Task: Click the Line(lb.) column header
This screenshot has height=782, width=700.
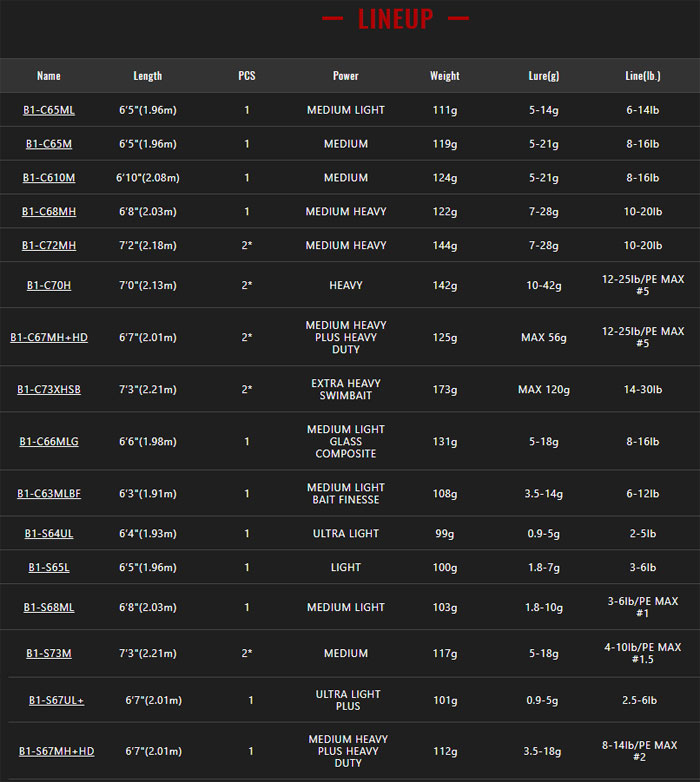Action: click(643, 76)
